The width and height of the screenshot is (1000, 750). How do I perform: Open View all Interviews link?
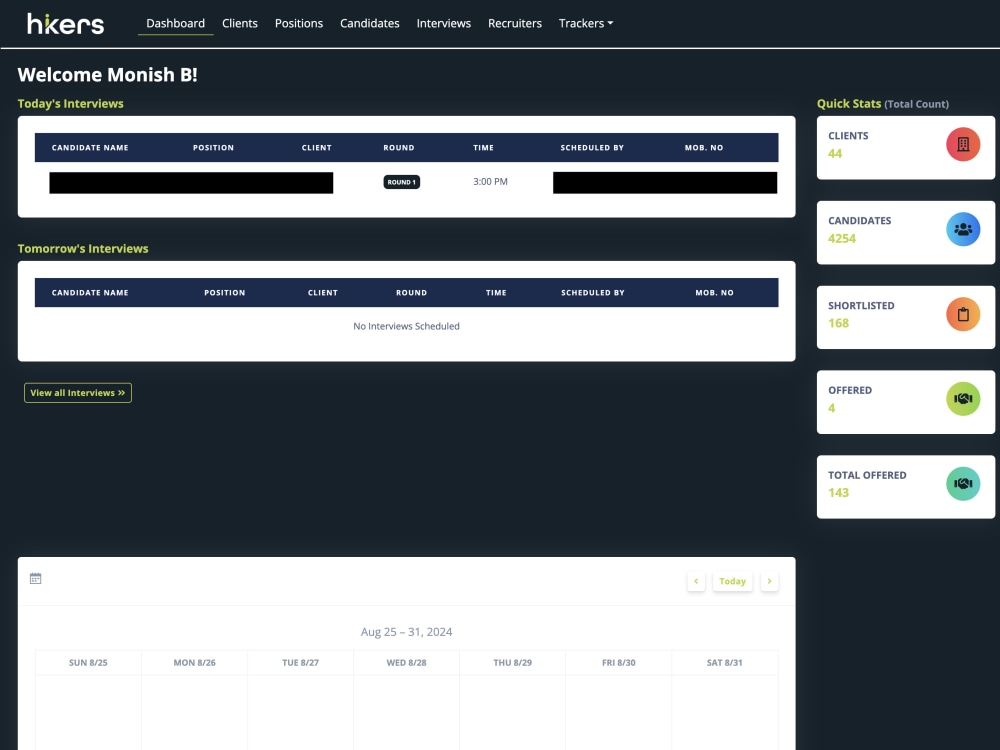[x=78, y=393]
